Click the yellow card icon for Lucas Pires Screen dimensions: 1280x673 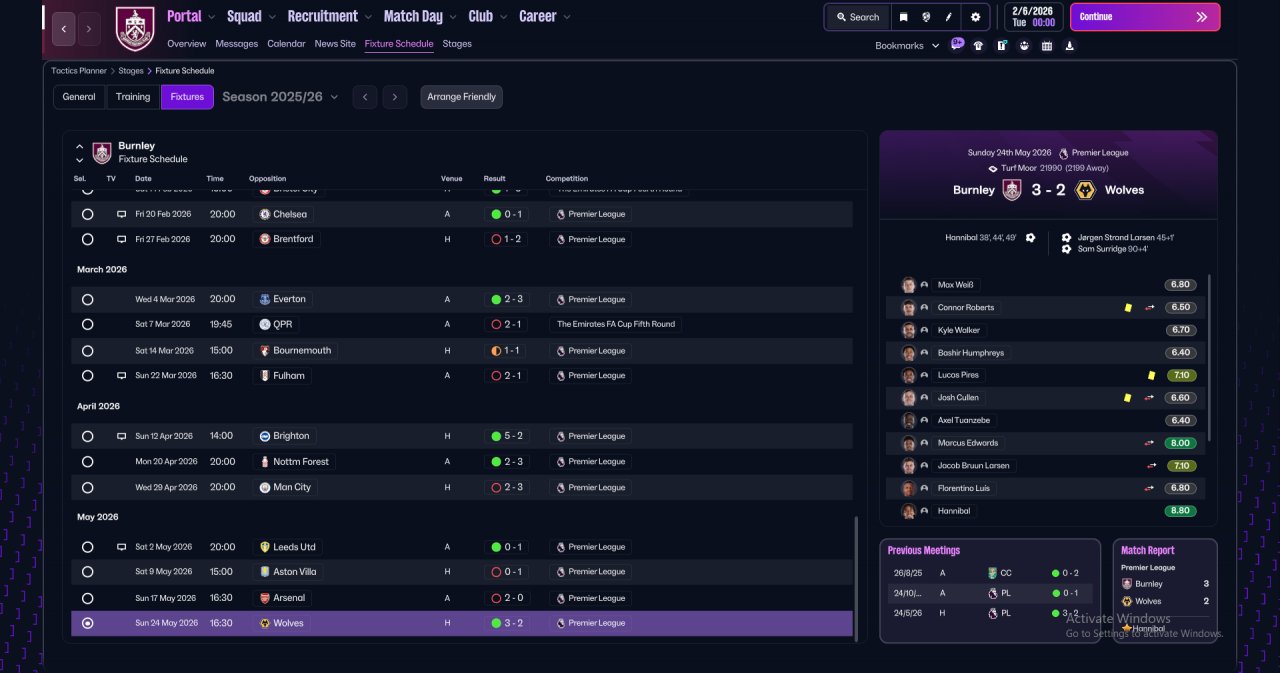1152,375
